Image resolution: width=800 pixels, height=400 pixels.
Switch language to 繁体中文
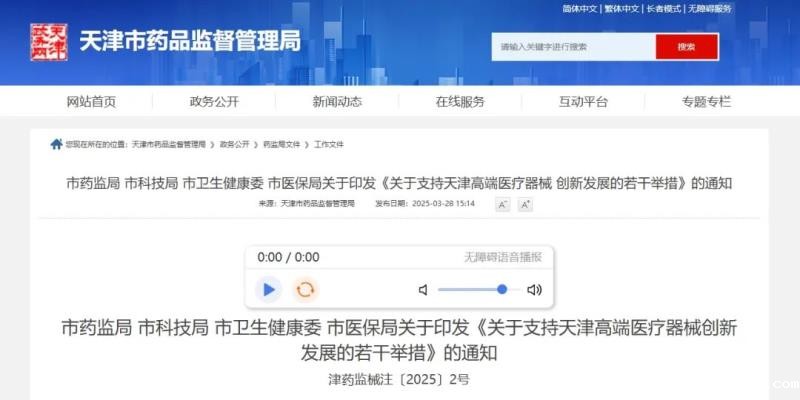(x=622, y=9)
